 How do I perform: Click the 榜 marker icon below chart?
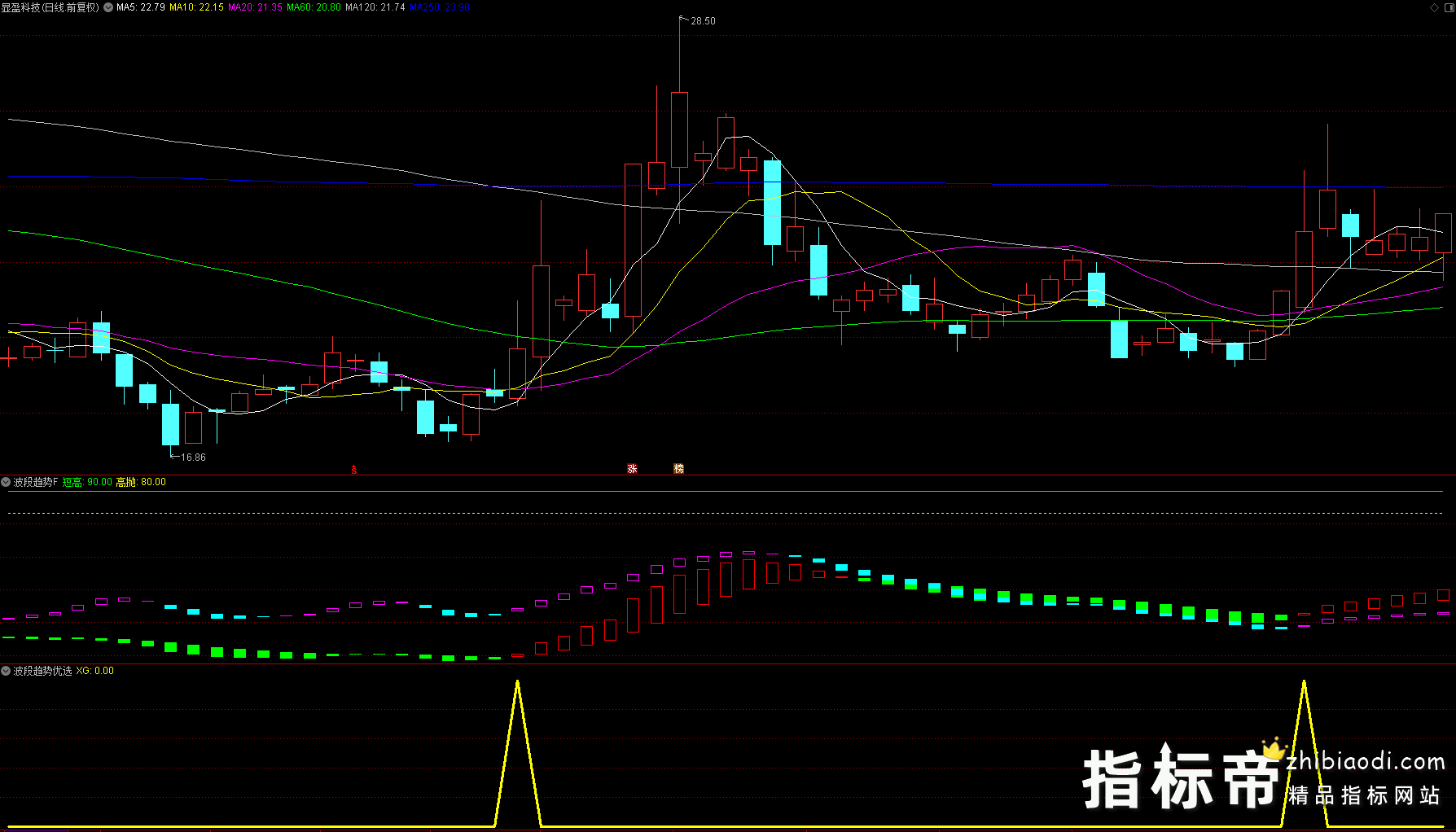click(x=678, y=469)
